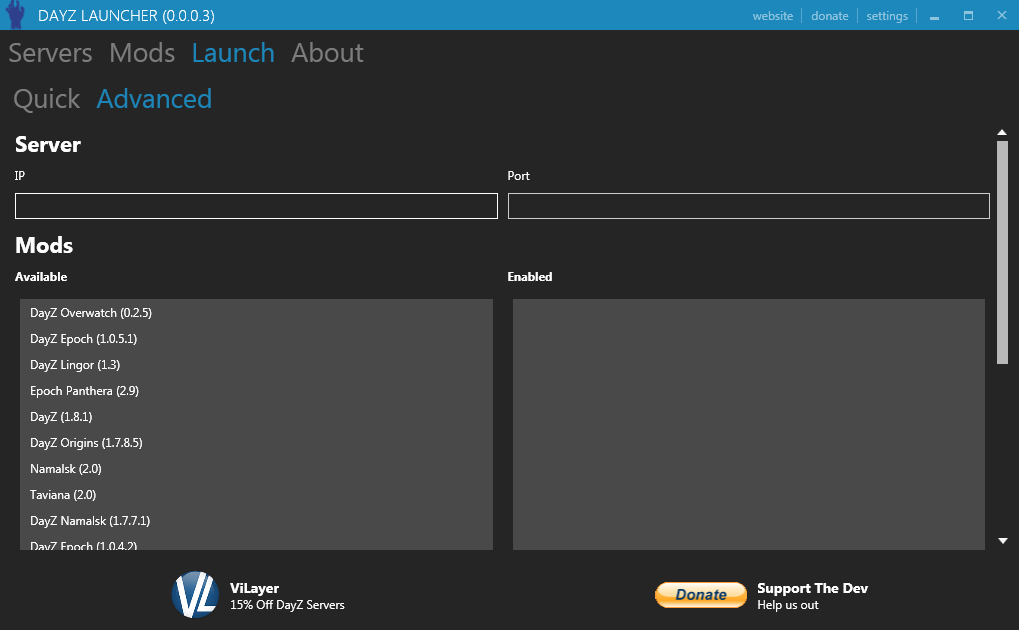Select DayZ Epoch (1.0.5.1) mod
This screenshot has height=630, width=1019.
click(x=256, y=339)
